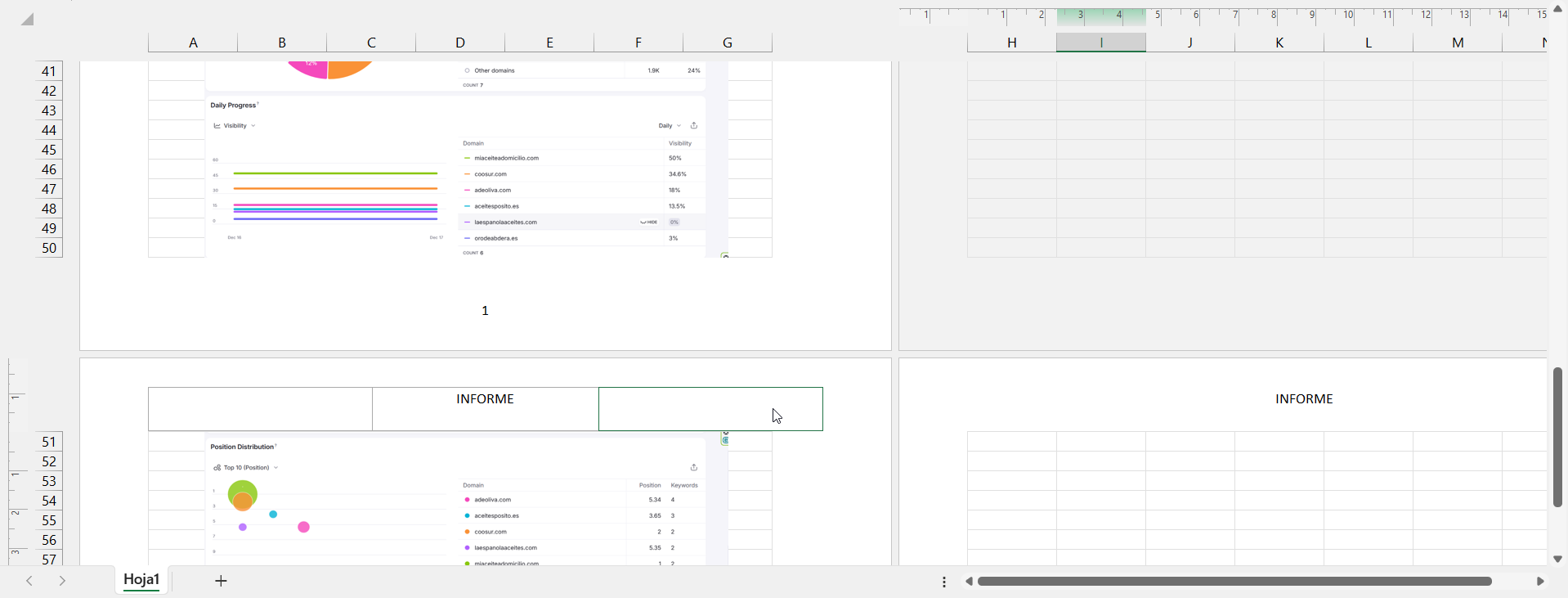Add a new sheet with plus button
This screenshot has width=1568, height=598.
point(221,581)
